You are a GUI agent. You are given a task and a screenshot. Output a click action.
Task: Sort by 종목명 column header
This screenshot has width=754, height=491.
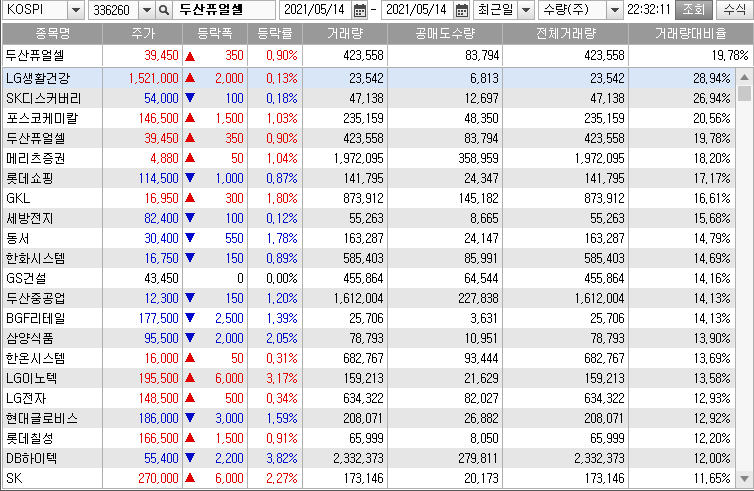click(x=52, y=33)
